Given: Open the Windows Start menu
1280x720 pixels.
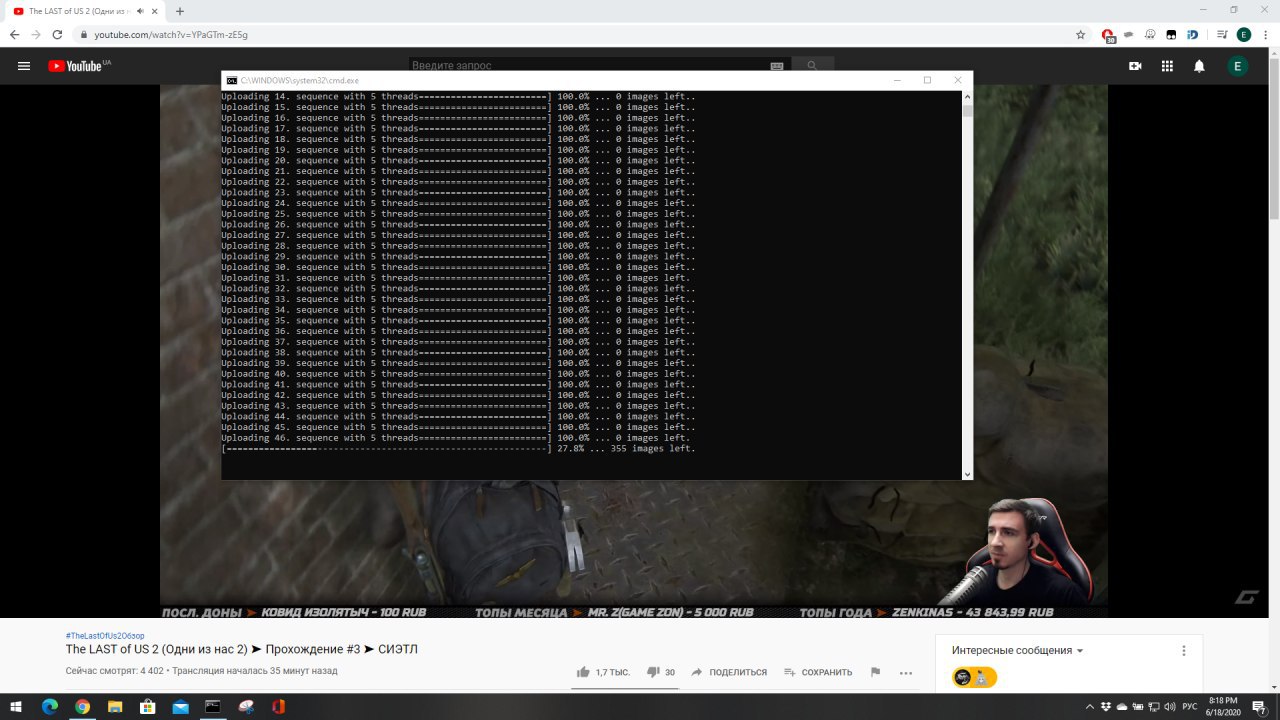Looking at the screenshot, I should point(17,706).
